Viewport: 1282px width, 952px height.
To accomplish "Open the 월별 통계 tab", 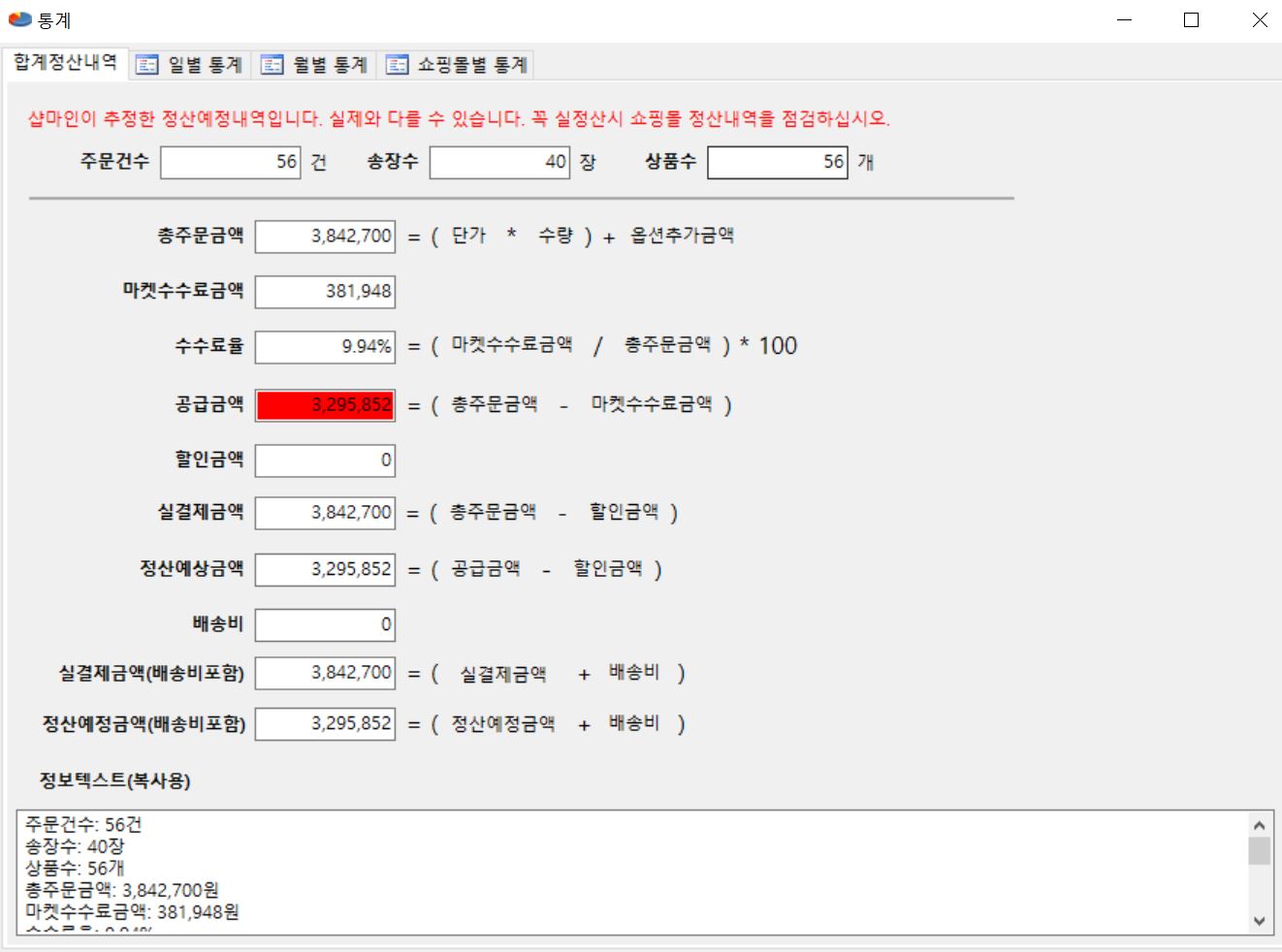I will [x=315, y=65].
